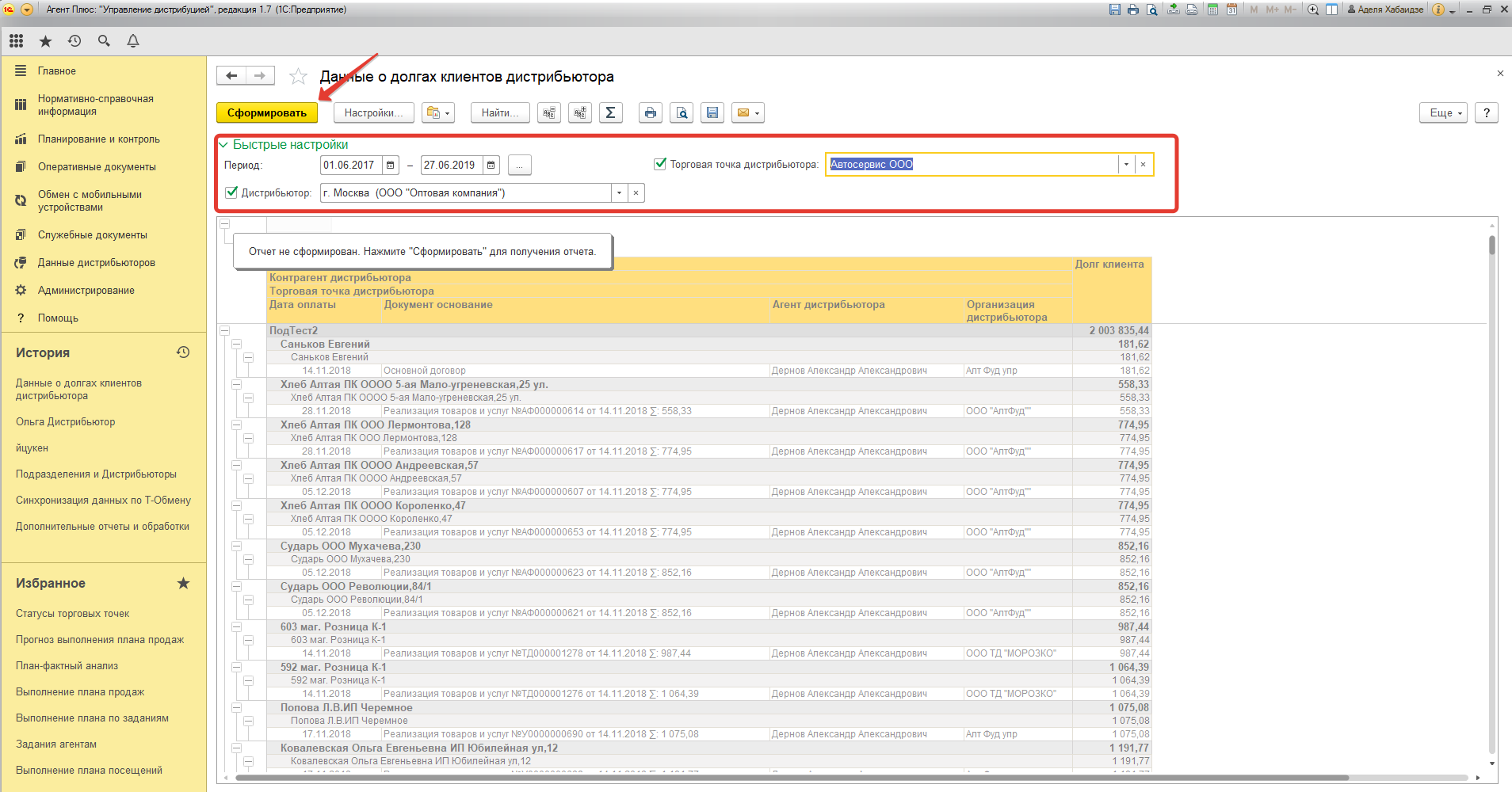This screenshot has width=1512, height=792.
Task: Click the Автосервис ООО input field
Action: (x=972, y=164)
